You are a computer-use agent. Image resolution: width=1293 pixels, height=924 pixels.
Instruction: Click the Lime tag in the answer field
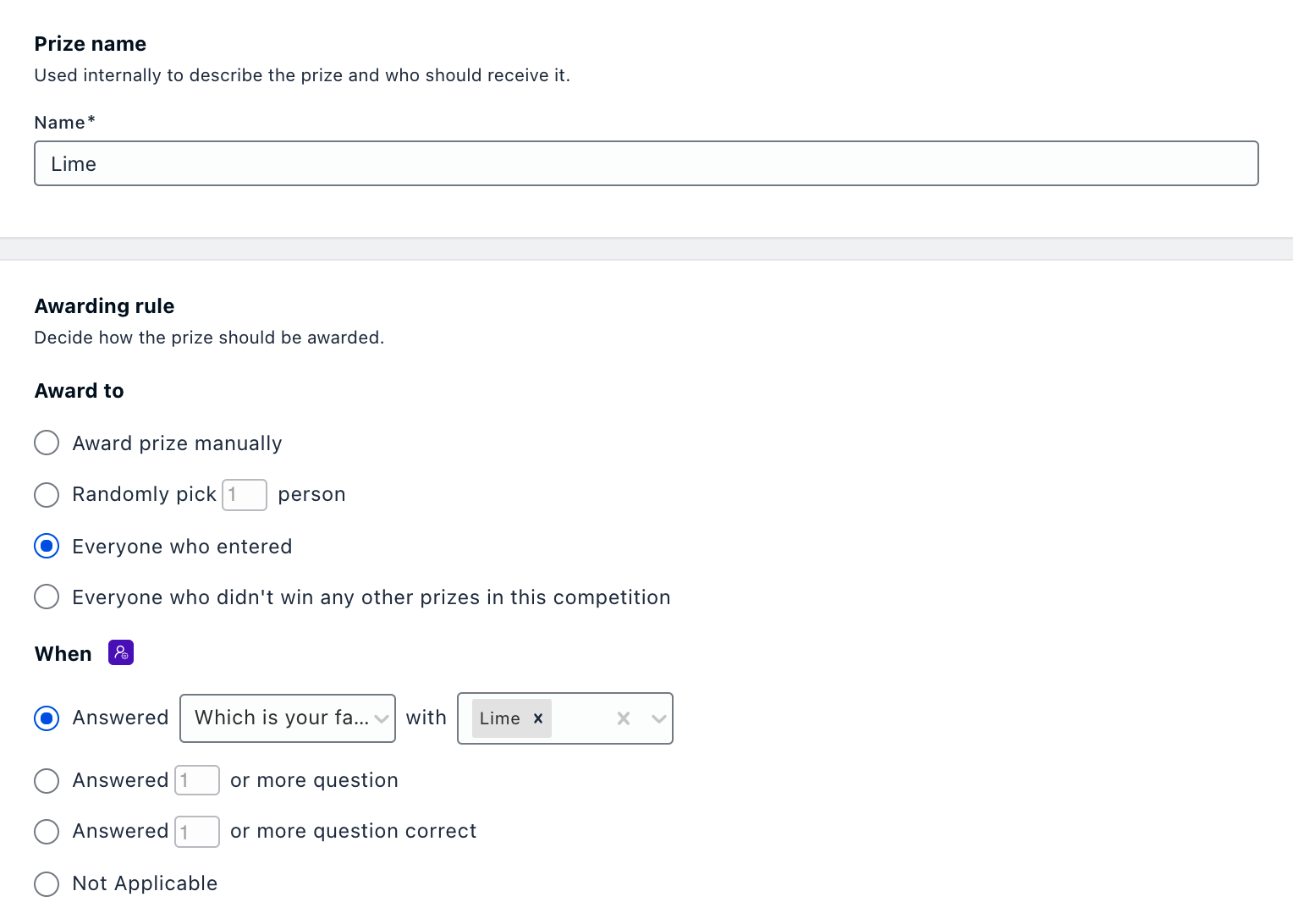[x=500, y=718]
